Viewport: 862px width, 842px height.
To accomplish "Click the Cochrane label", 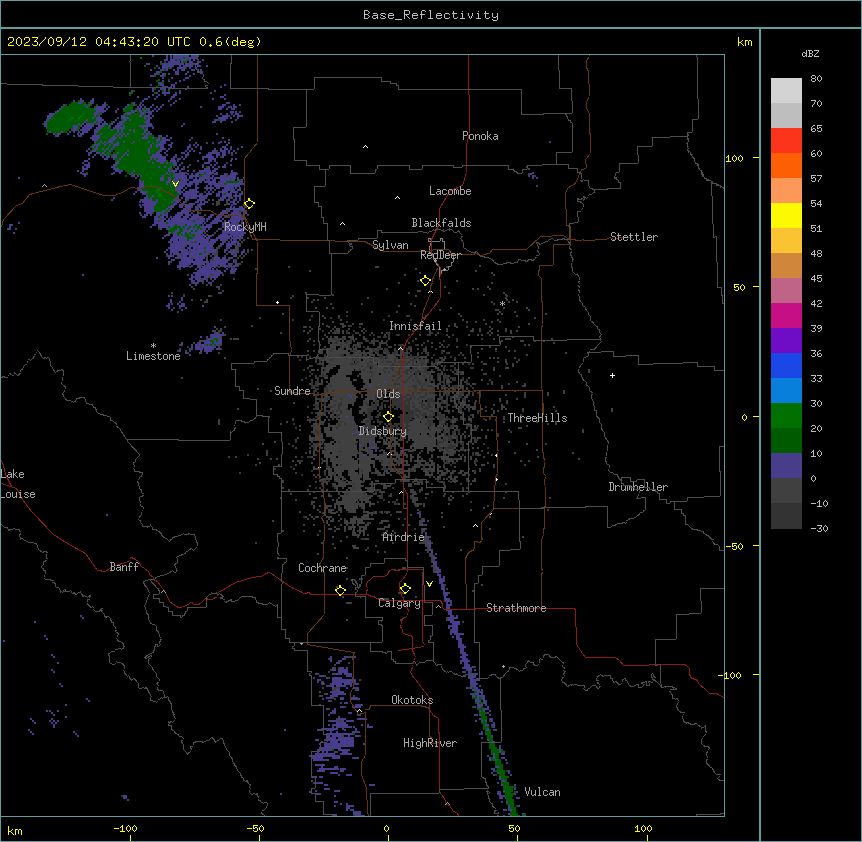I will pos(322,568).
